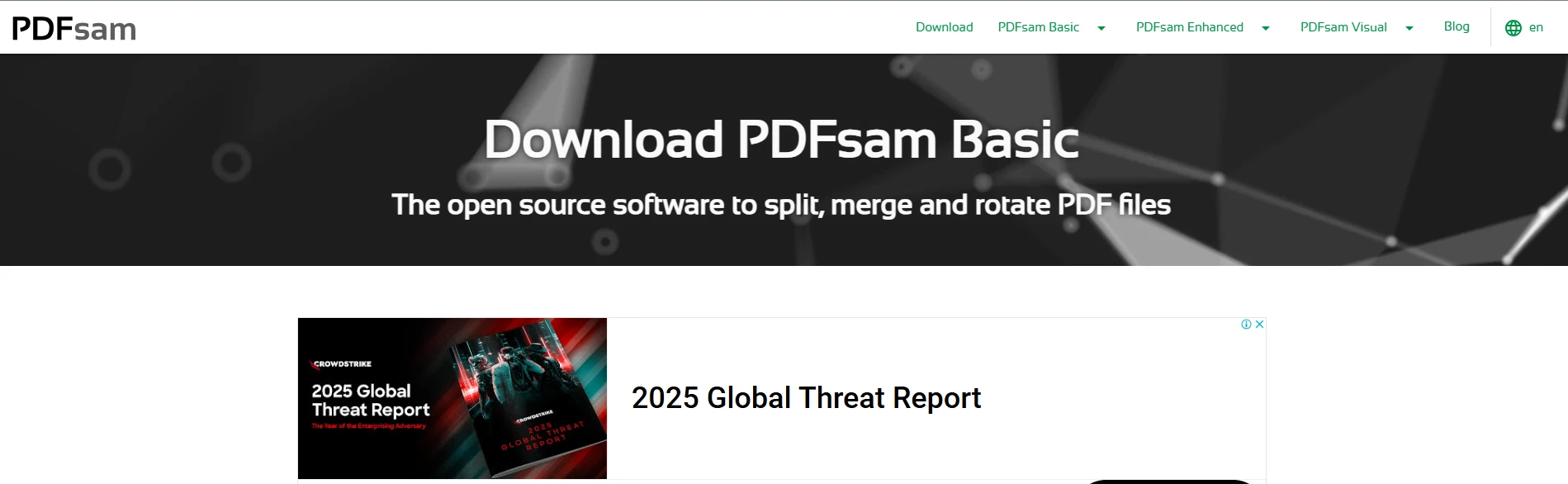Screen dimensions: 1568x484
Task: Expand the PDFsam Visual dropdown arrow
Action: (x=1409, y=28)
